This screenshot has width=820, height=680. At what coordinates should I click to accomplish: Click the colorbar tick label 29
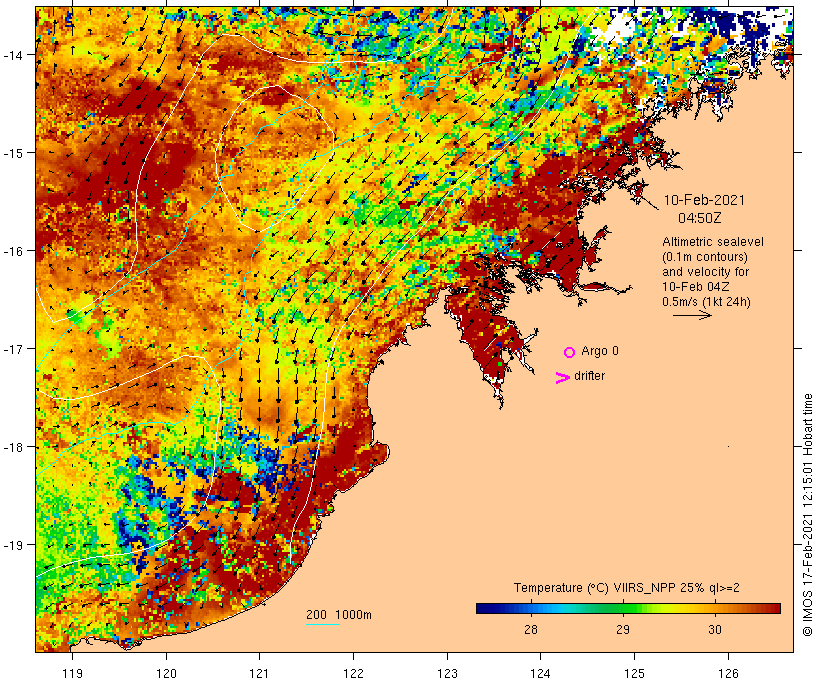coord(623,629)
